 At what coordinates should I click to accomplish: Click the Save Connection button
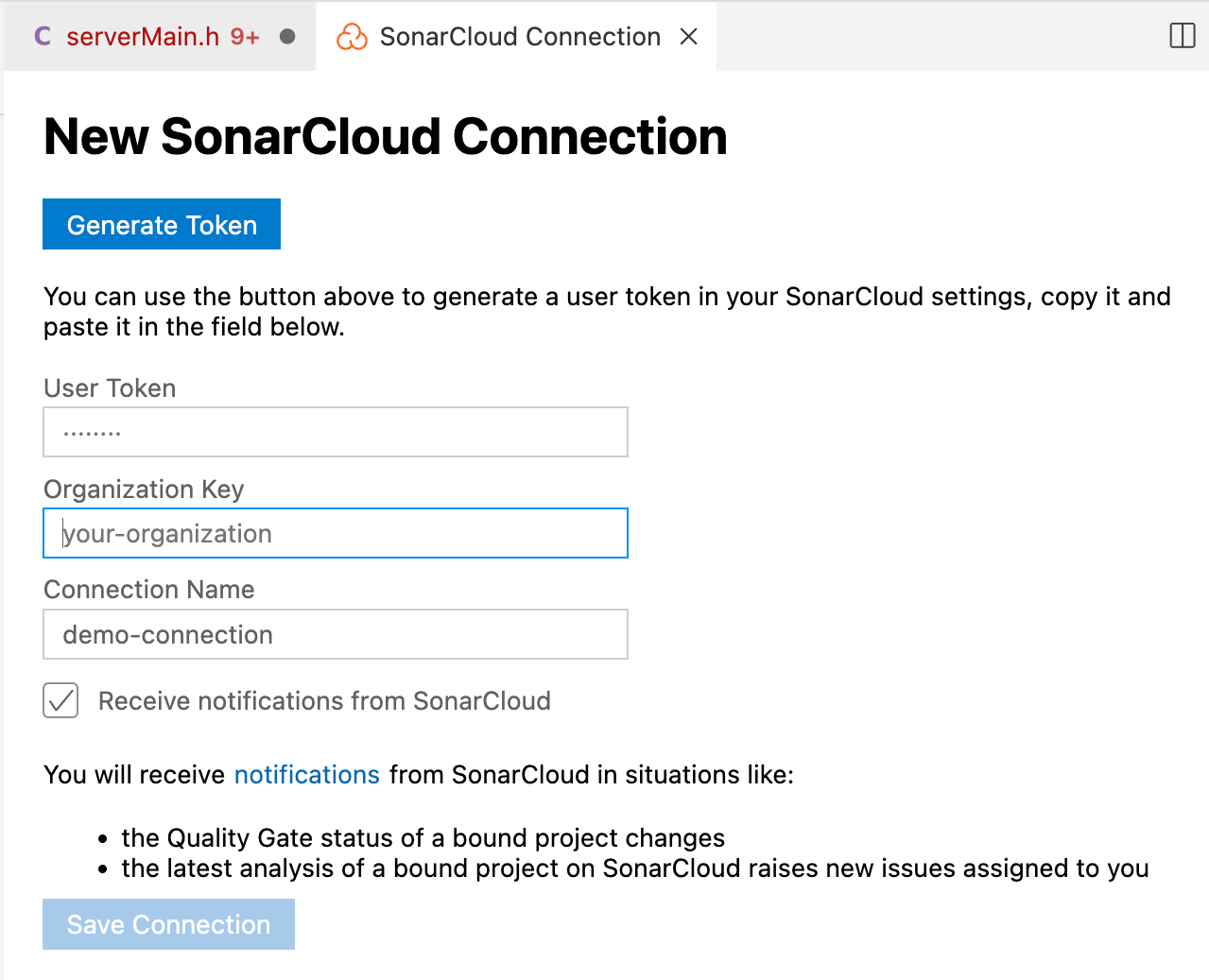[168, 924]
